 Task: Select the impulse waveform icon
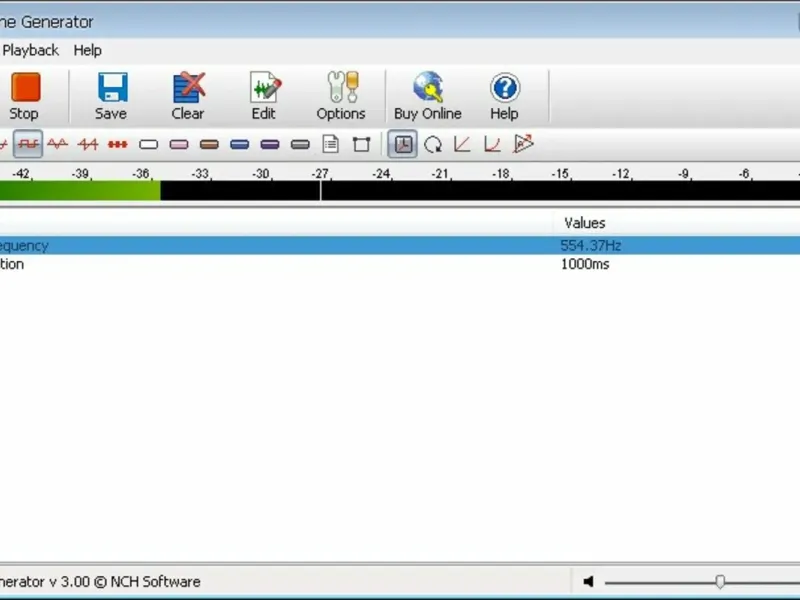tap(118, 144)
